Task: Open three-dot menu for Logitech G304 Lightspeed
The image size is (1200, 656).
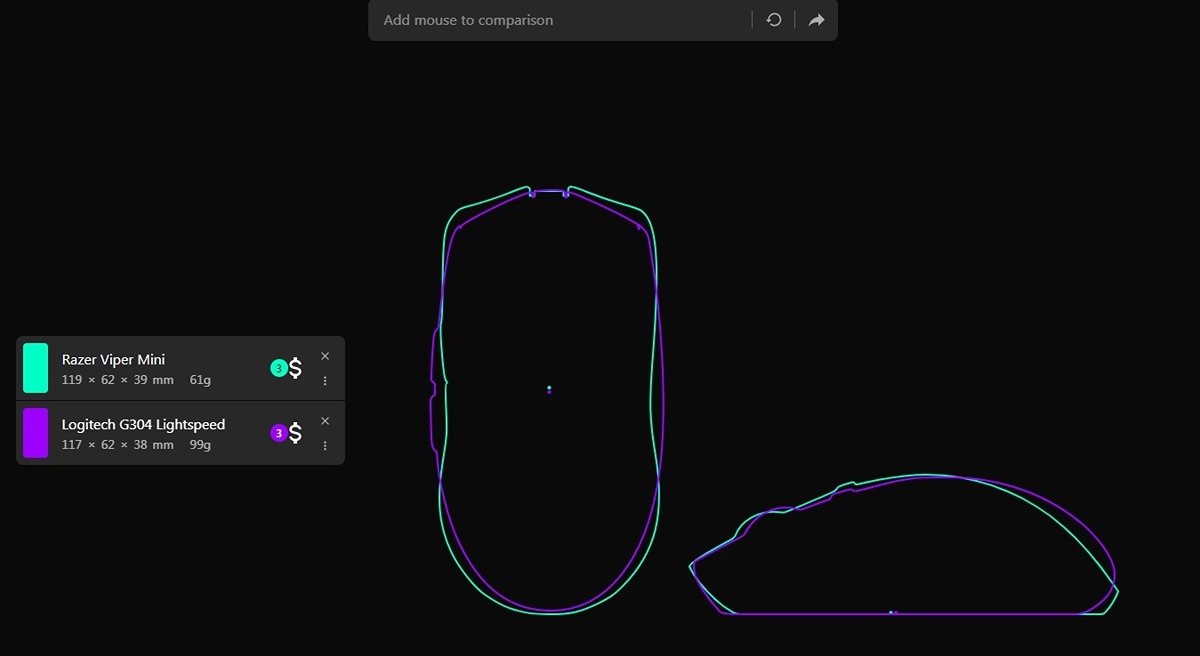Action: click(x=325, y=446)
